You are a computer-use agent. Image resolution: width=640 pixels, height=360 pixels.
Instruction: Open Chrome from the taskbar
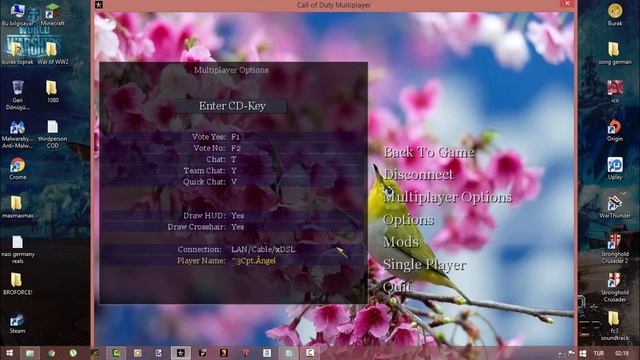[52, 353]
